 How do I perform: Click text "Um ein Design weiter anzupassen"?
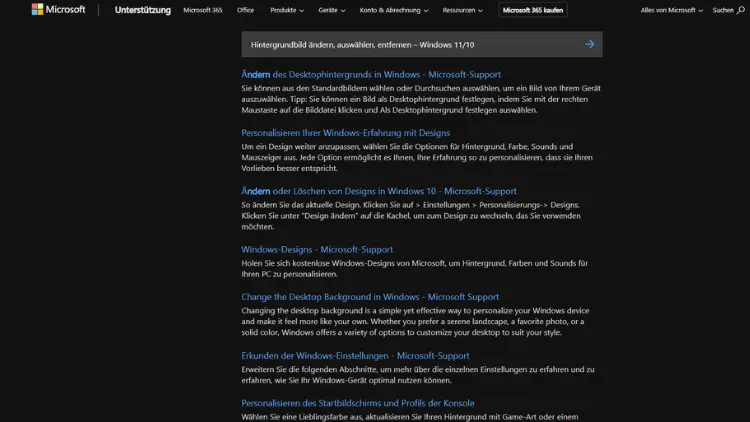point(300,147)
